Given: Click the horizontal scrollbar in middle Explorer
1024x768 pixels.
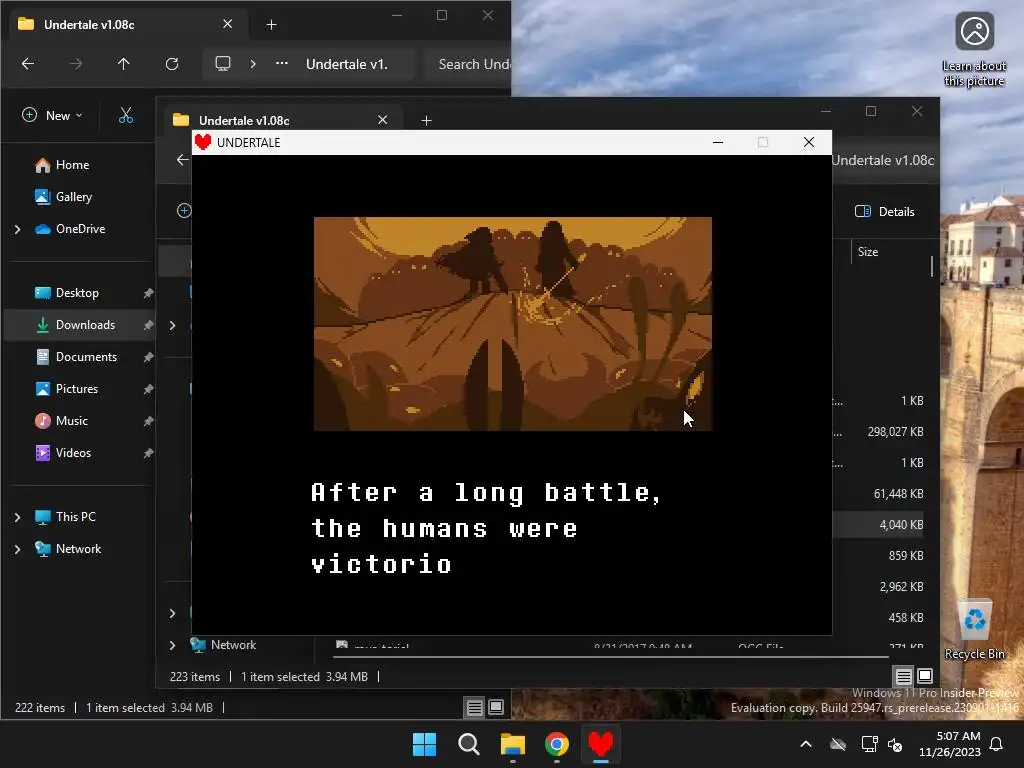Looking at the screenshot, I should (x=611, y=657).
